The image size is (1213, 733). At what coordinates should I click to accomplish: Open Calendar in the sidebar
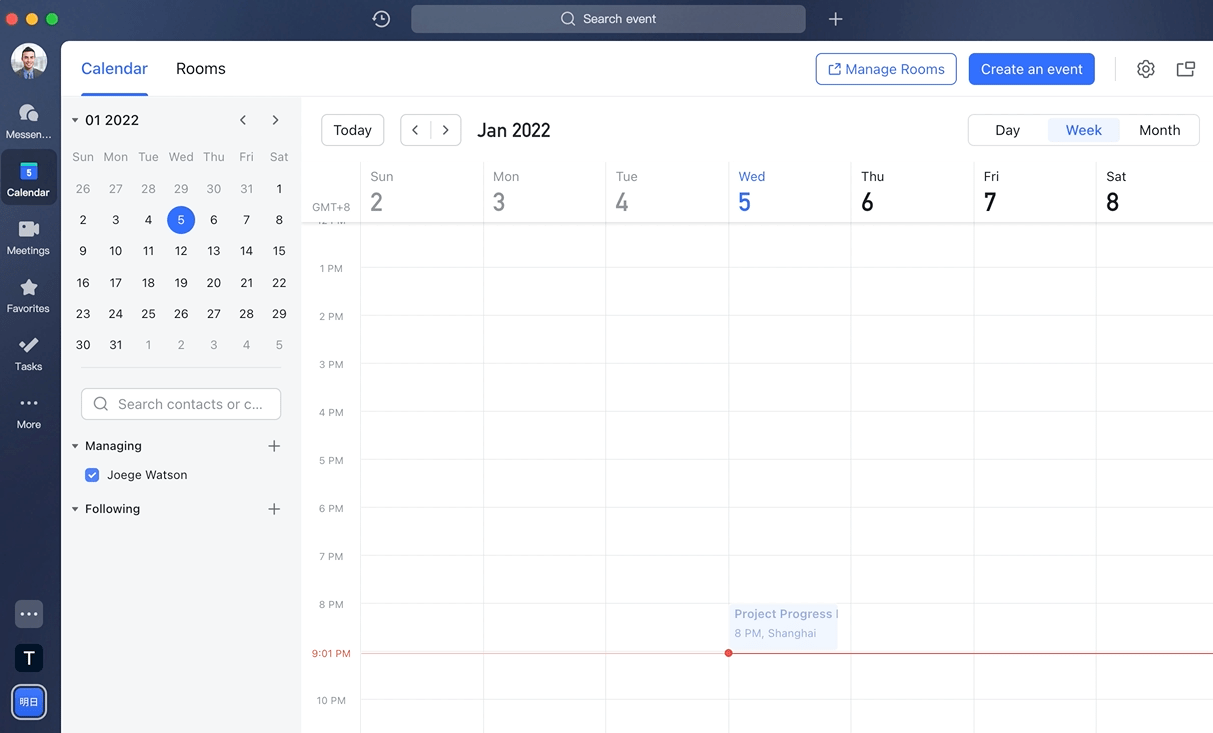point(28,178)
